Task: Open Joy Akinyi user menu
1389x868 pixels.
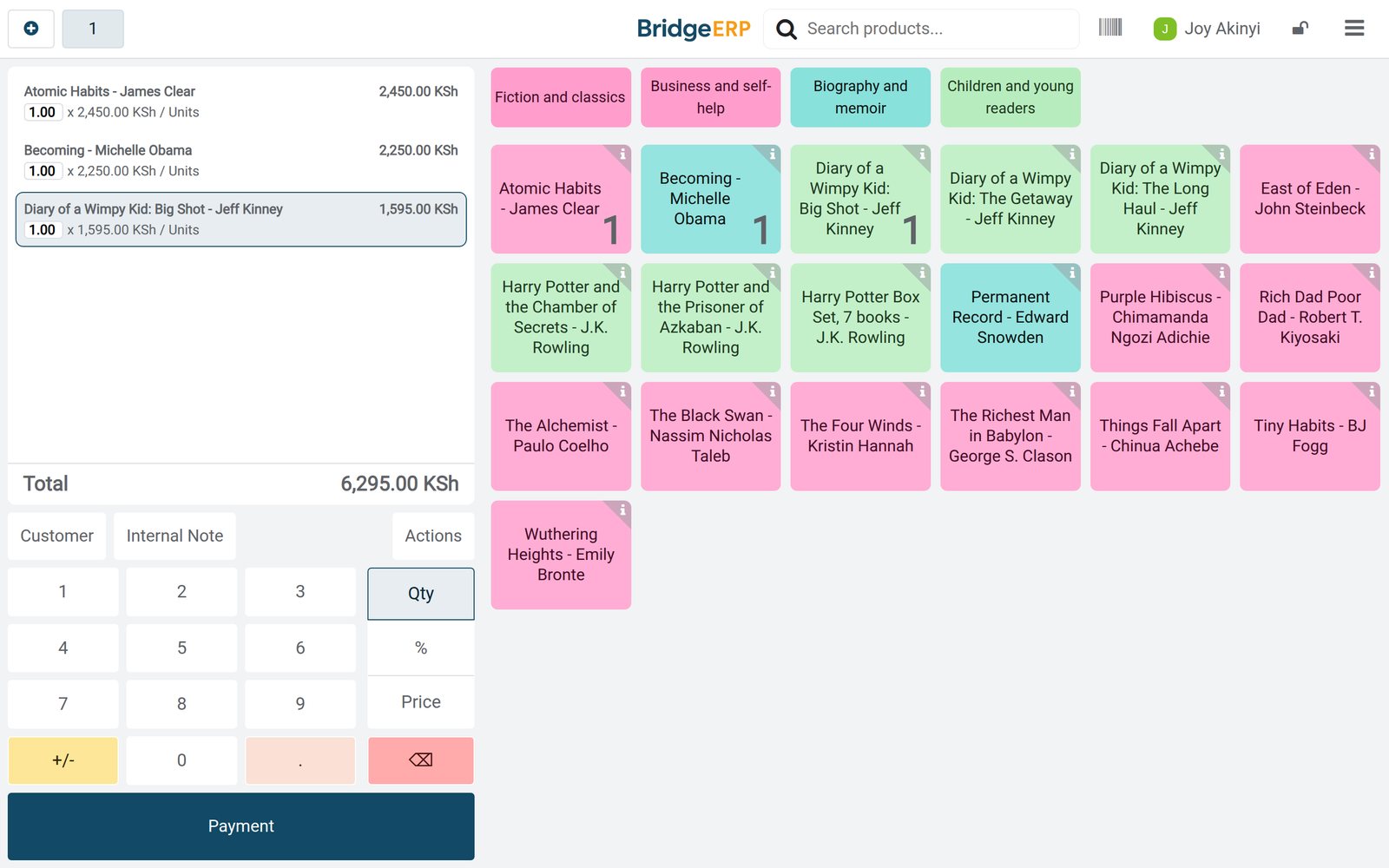Action: pos(1207,29)
